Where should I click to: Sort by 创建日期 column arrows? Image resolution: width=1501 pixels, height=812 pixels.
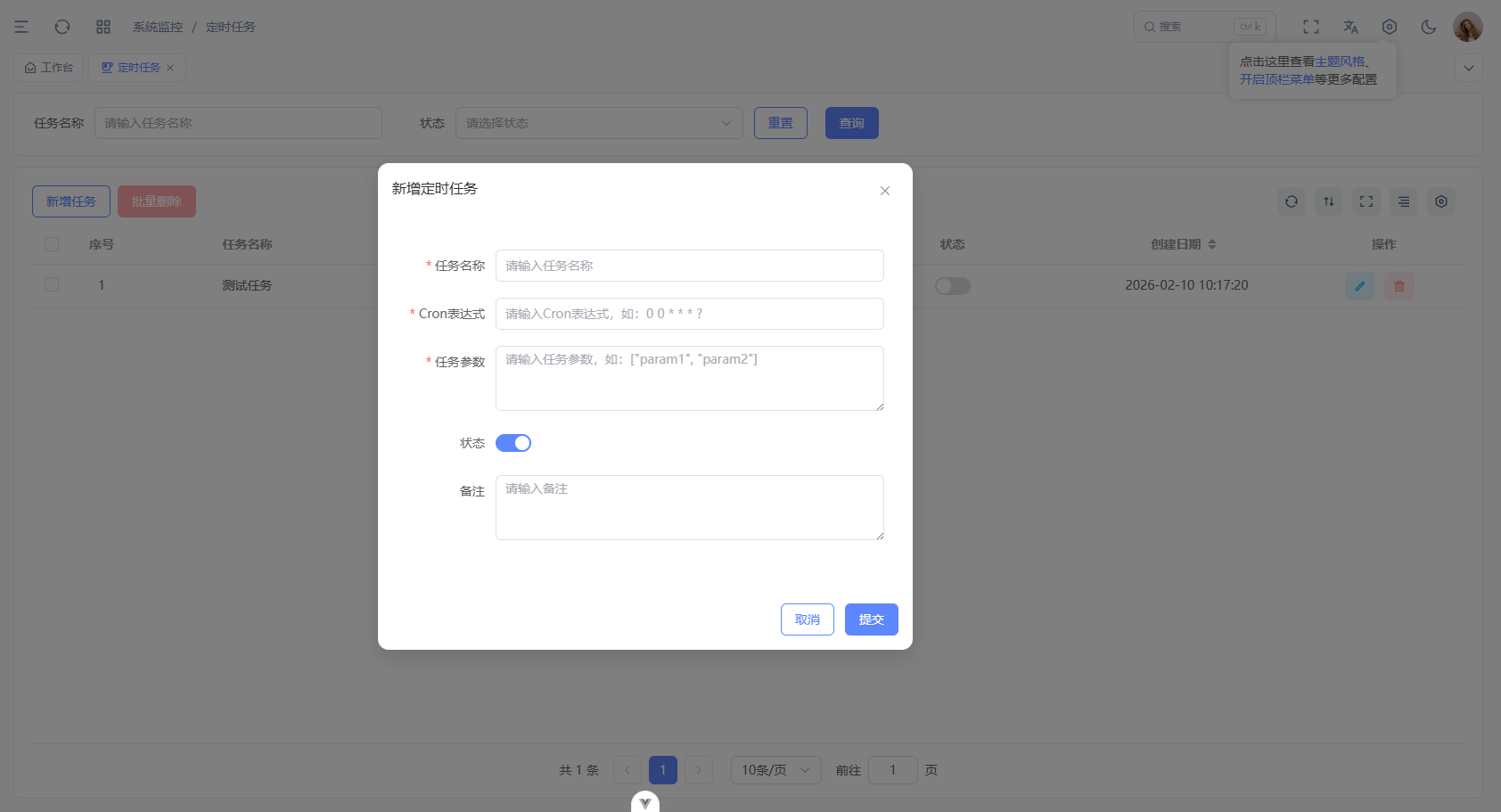point(1212,244)
